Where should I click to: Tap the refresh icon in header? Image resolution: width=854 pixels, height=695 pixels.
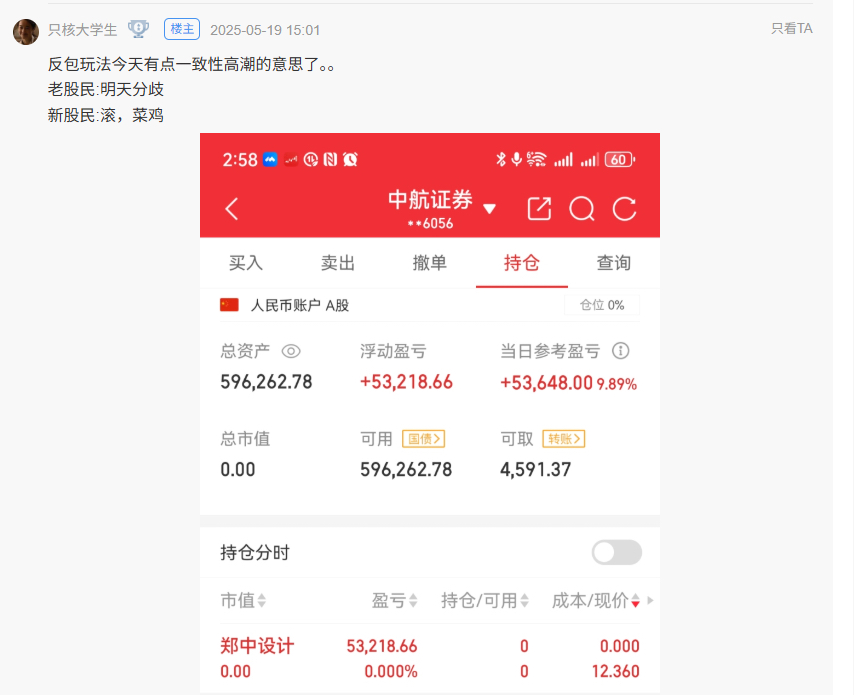(x=624, y=209)
